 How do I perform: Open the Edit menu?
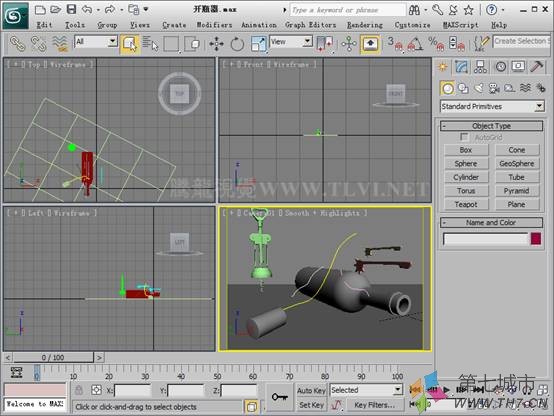pyautogui.click(x=45, y=25)
